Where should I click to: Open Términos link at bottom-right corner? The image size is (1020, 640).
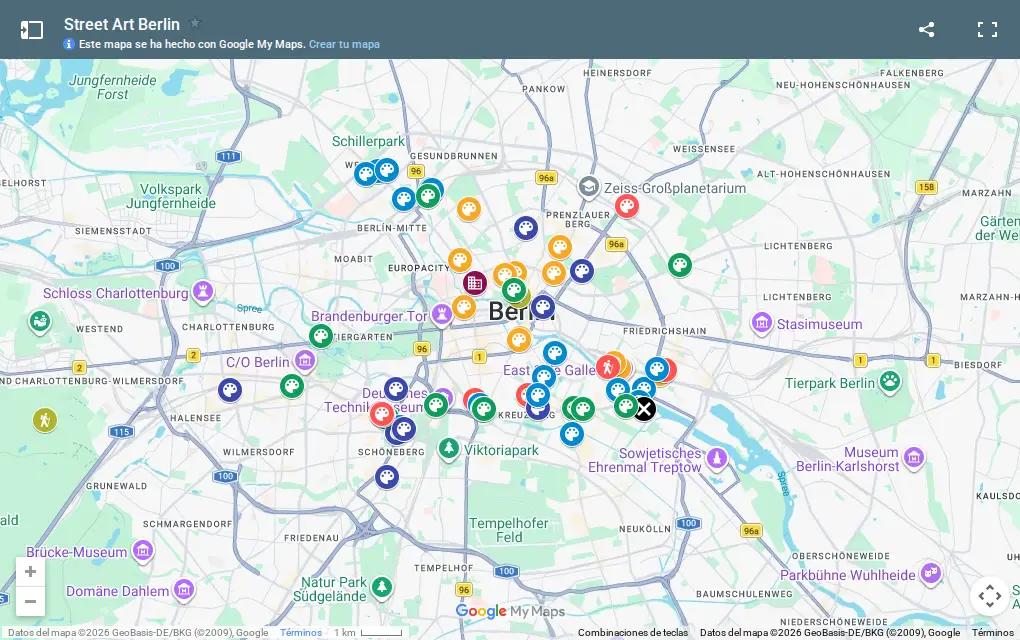pyautogui.click(x=993, y=632)
